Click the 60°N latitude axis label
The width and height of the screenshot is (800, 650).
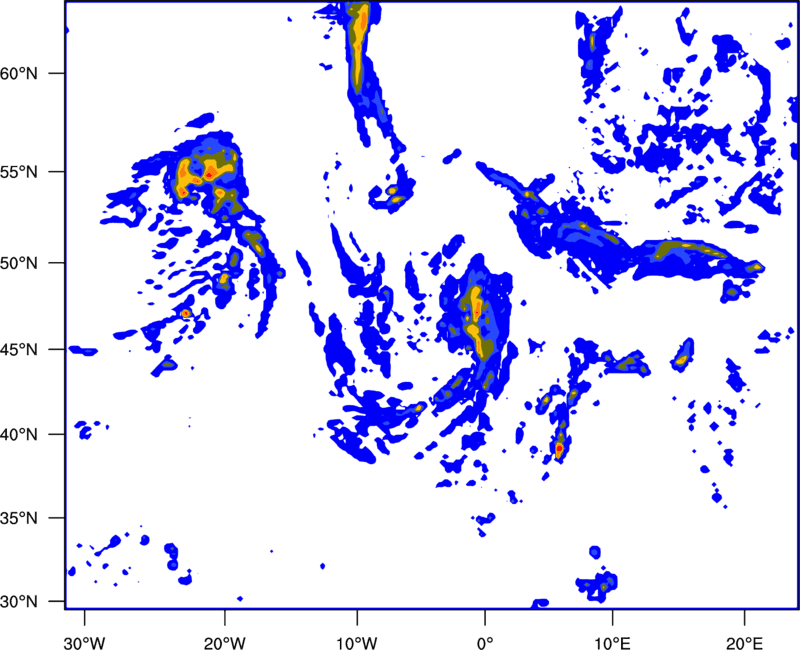(19, 74)
